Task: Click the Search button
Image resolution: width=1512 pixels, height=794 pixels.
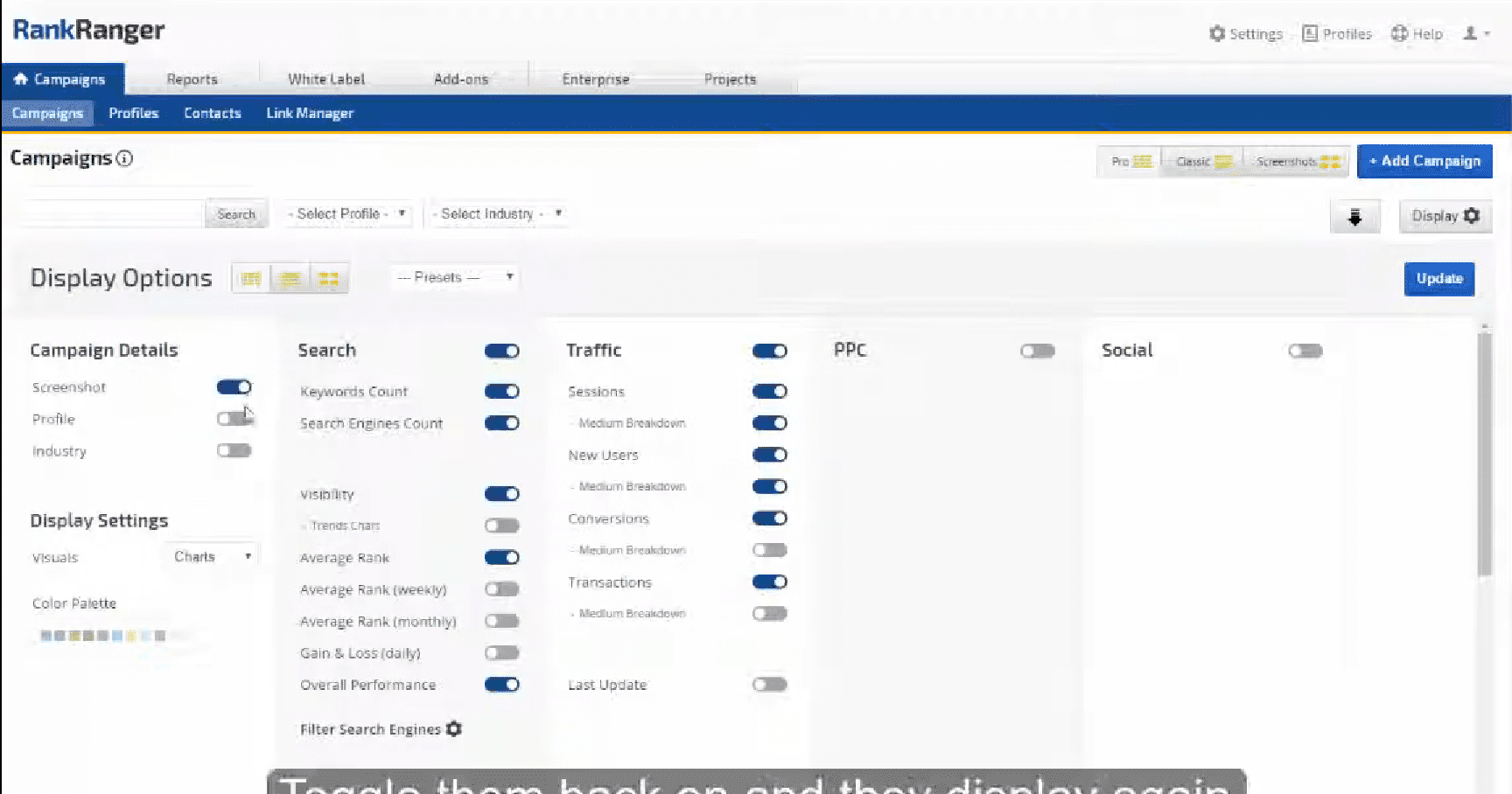Action: coord(236,214)
